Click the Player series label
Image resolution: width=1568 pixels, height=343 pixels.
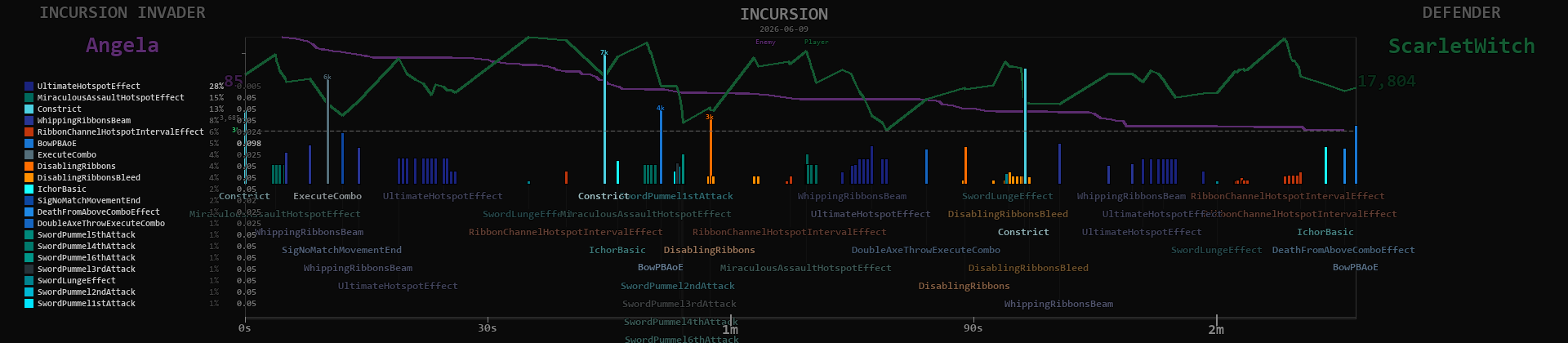816,42
